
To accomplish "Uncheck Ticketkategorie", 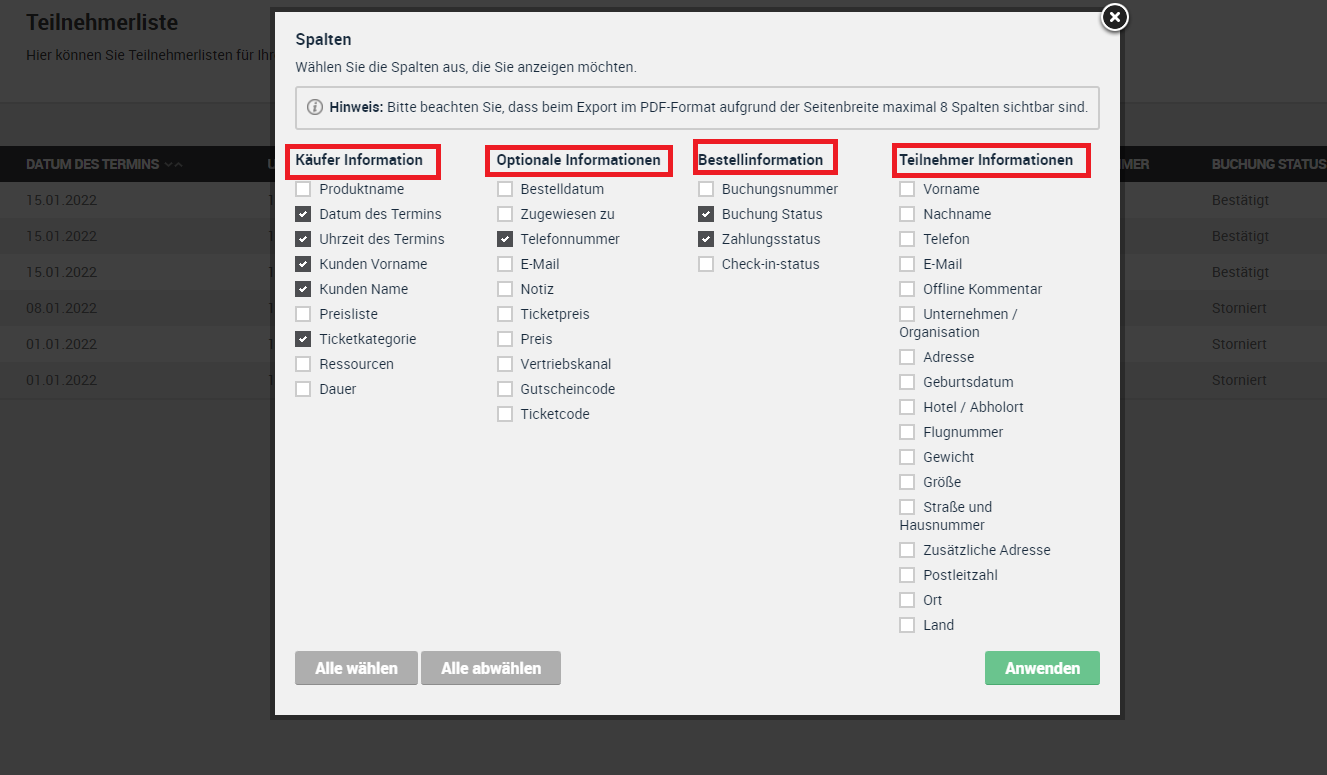I will [x=303, y=339].
